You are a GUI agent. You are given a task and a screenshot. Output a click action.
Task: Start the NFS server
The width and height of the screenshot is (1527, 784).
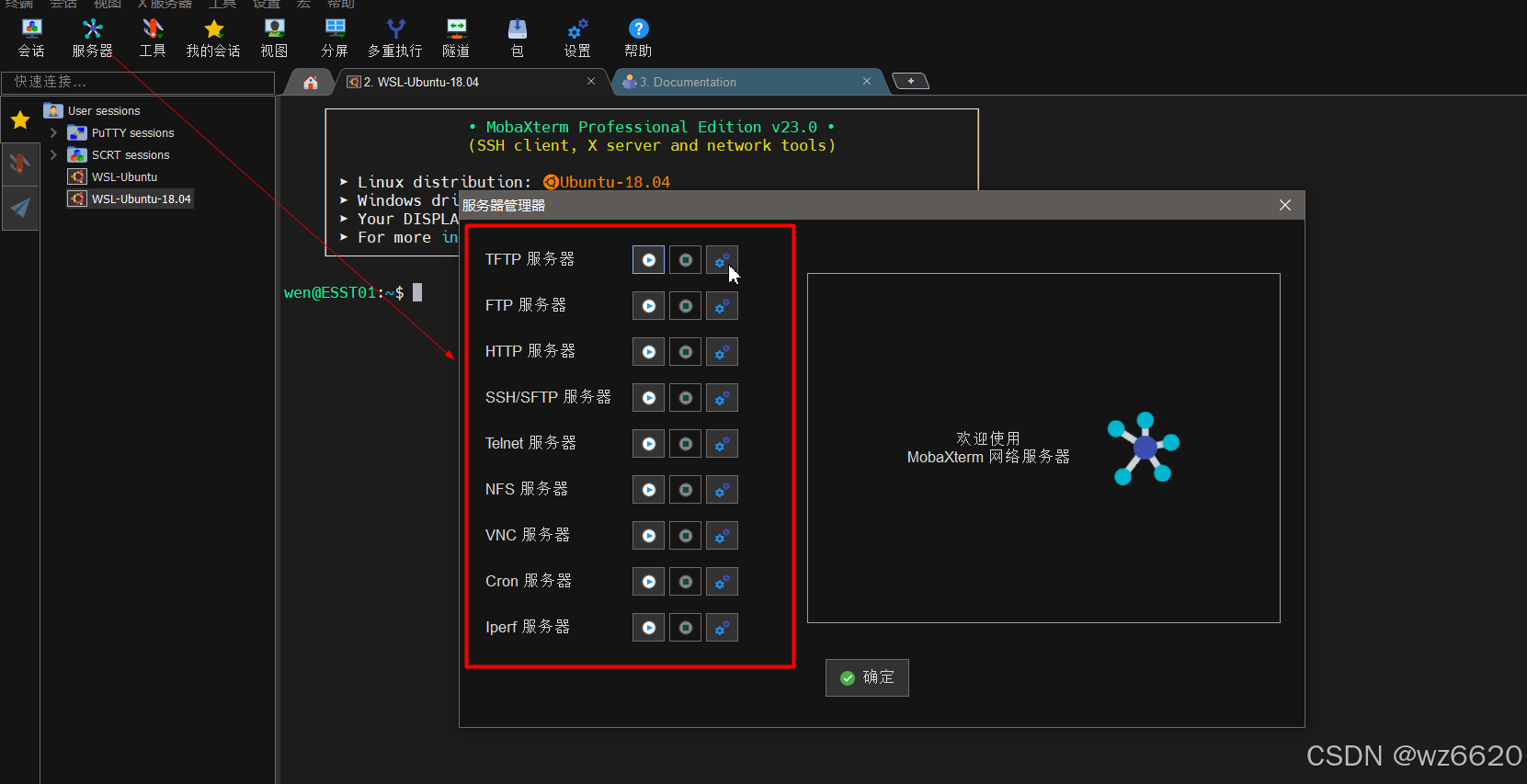648,490
